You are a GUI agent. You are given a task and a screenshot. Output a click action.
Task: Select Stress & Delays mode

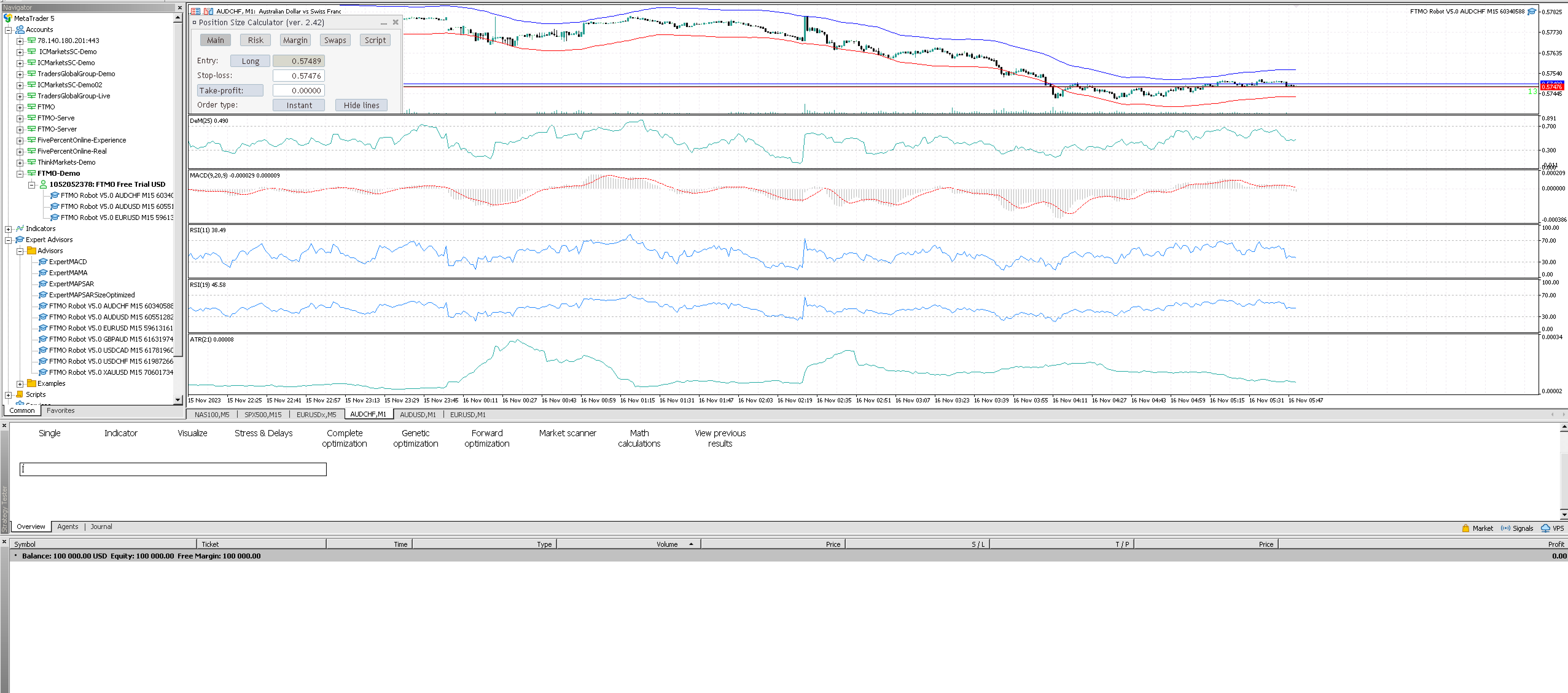(x=263, y=433)
